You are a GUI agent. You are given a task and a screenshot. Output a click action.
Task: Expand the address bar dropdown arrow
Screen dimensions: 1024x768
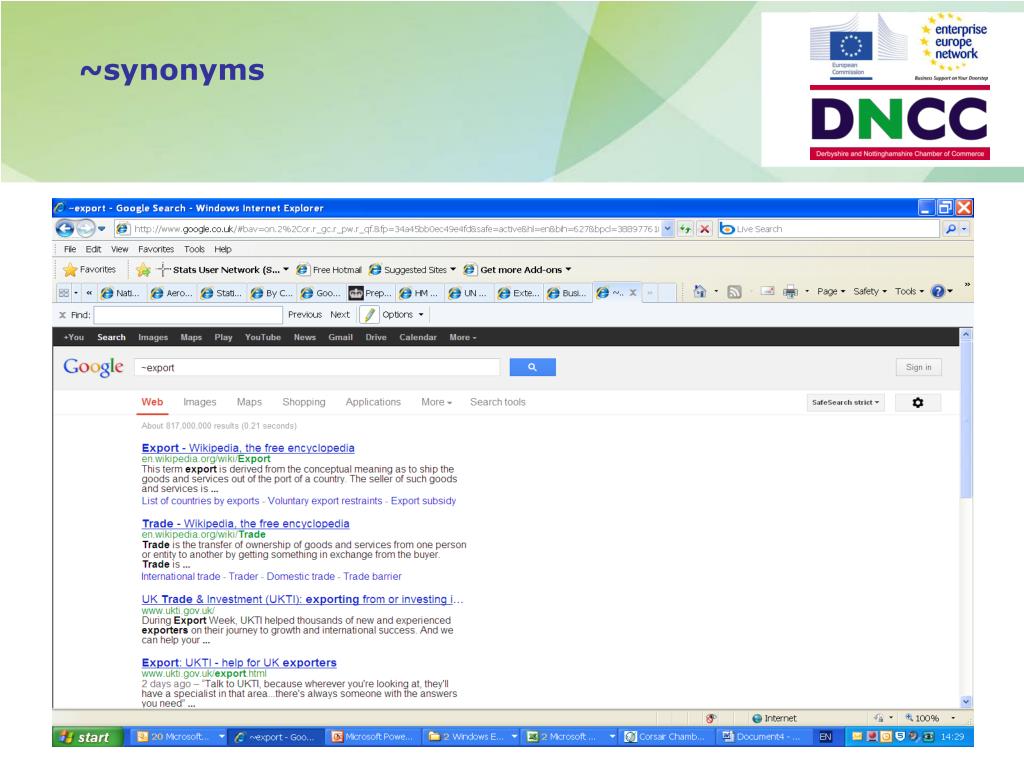pos(667,229)
